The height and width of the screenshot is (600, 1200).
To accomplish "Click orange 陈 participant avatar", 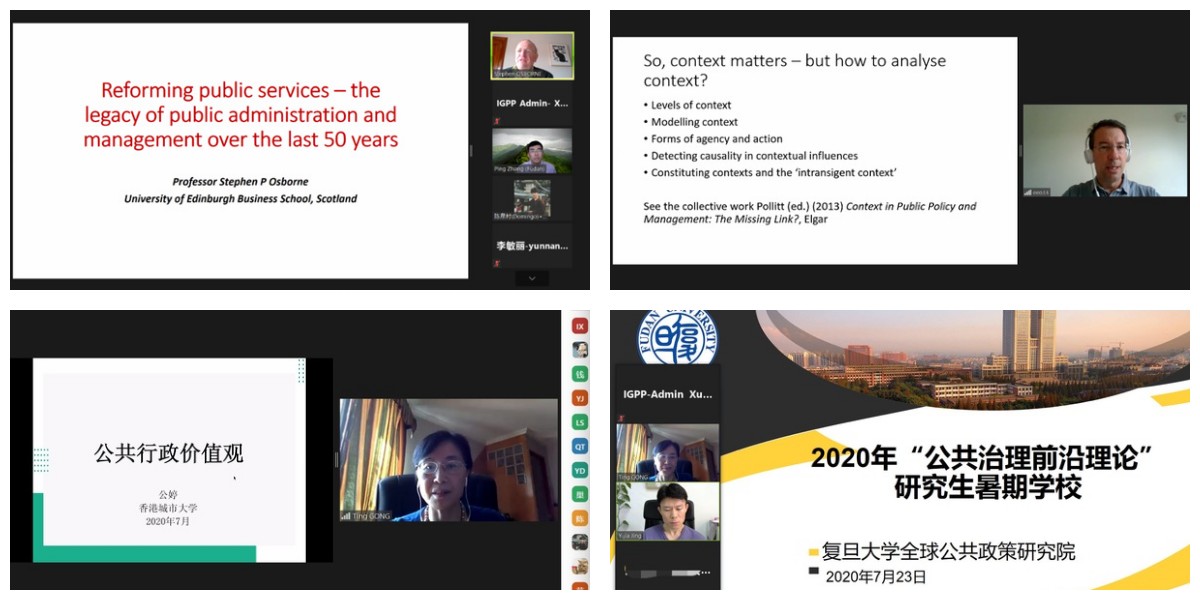I will click(579, 518).
